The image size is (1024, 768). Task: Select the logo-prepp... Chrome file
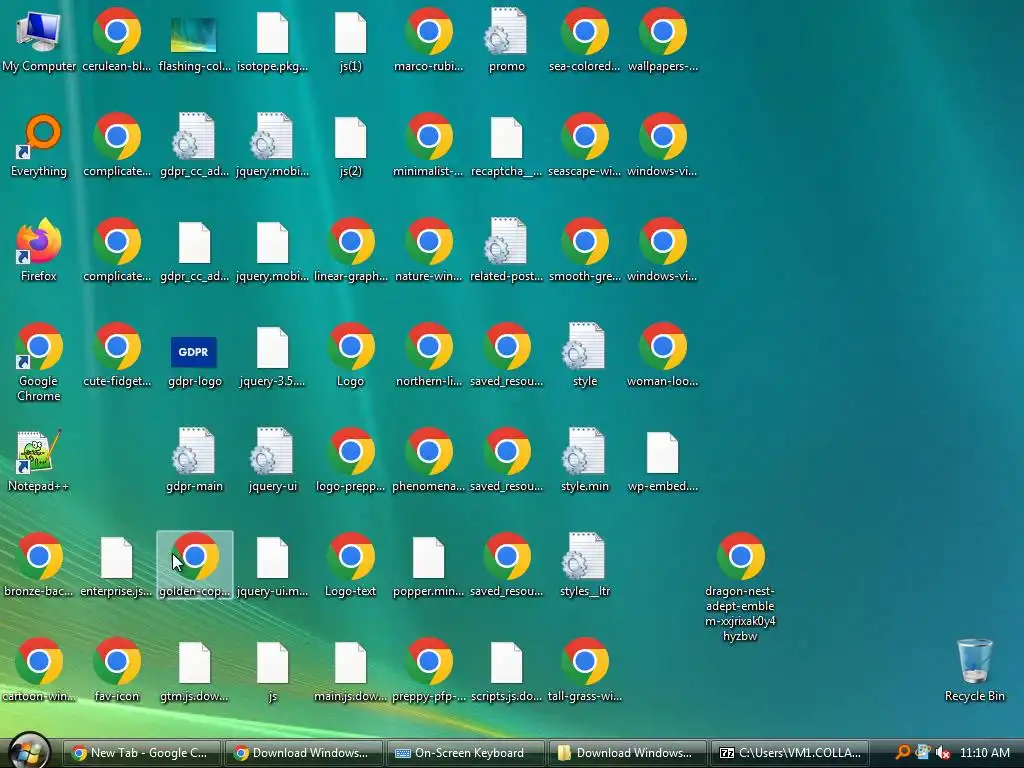click(x=351, y=460)
